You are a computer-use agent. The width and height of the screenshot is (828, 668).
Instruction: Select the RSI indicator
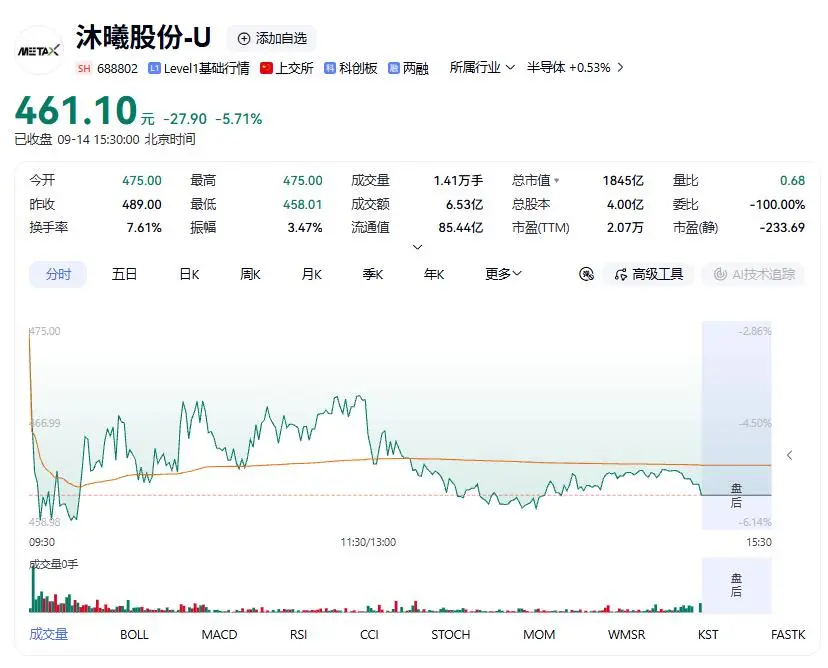click(298, 635)
